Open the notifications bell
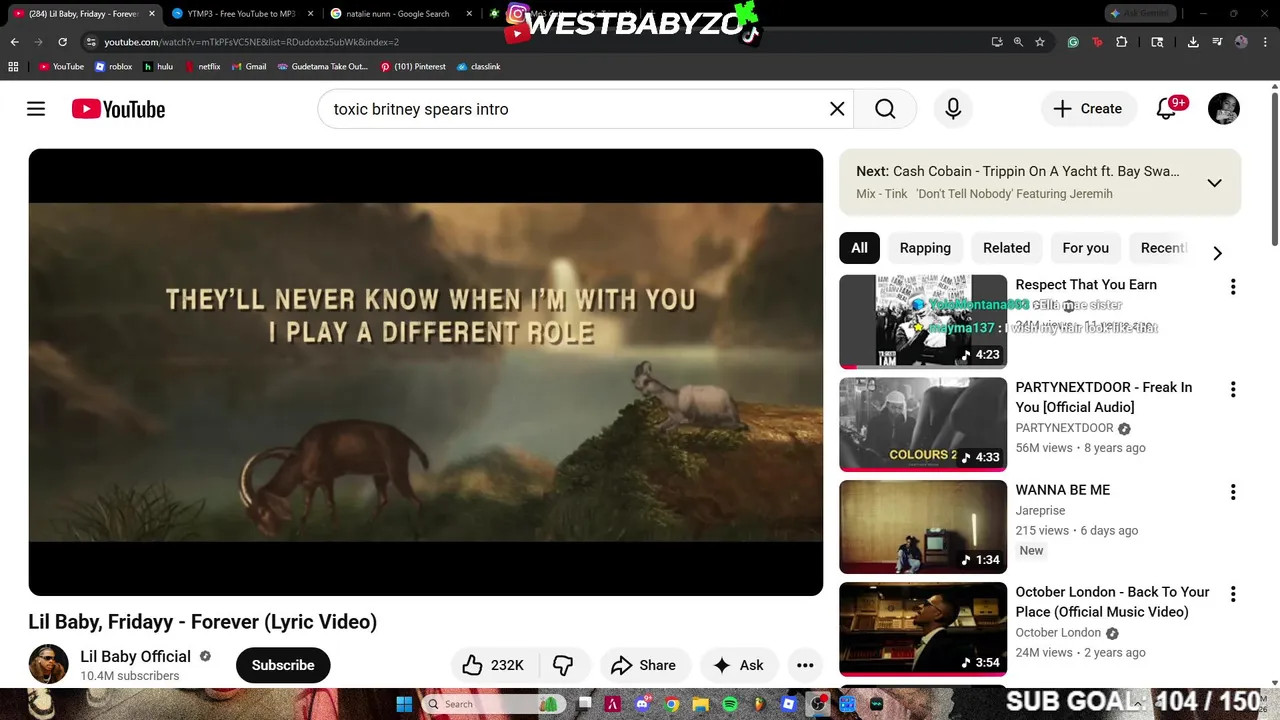Image resolution: width=1280 pixels, height=720 pixels. pos(1166,109)
